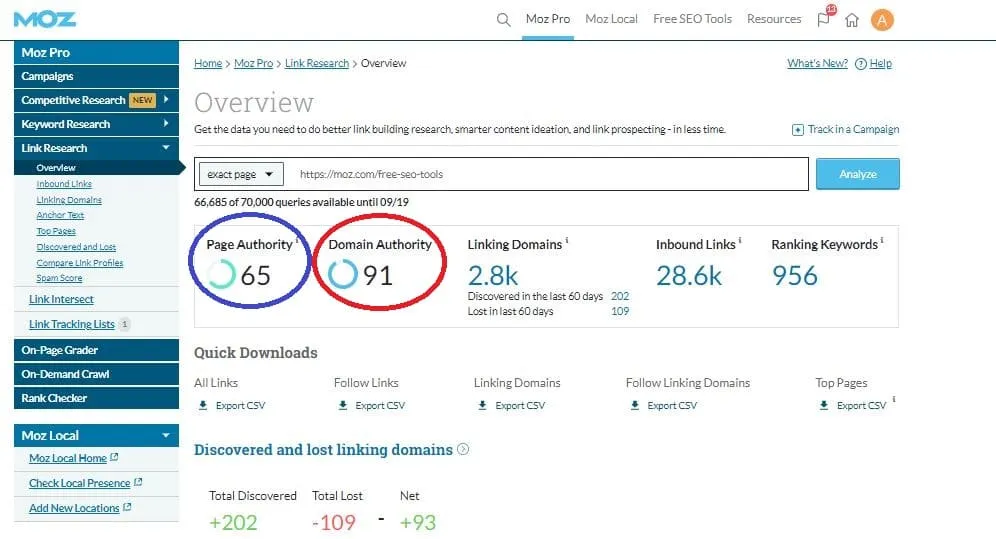
Task: Open Linking Domains sidebar link
Action: pos(69,199)
